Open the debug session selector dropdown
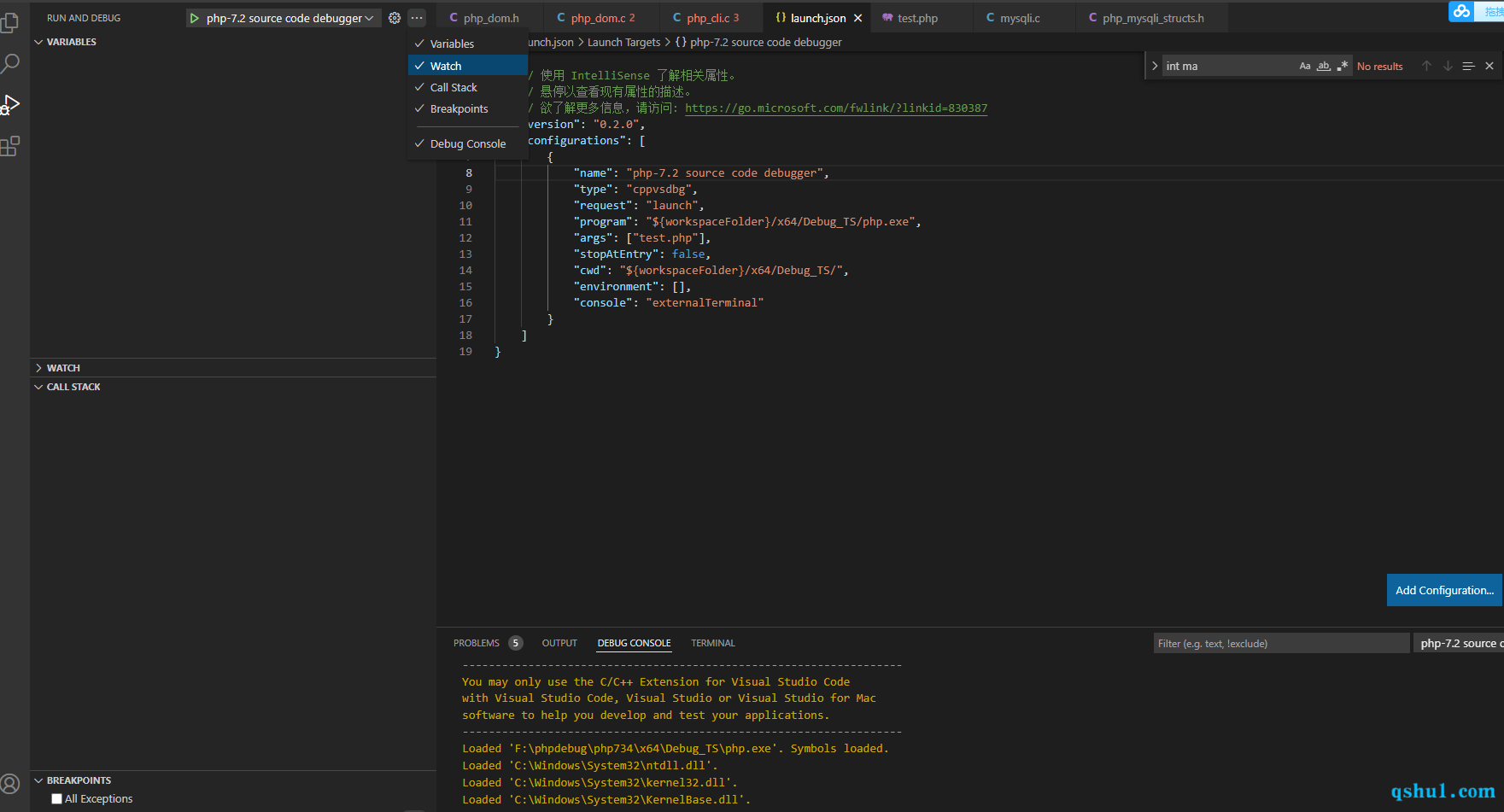 coord(1458,643)
